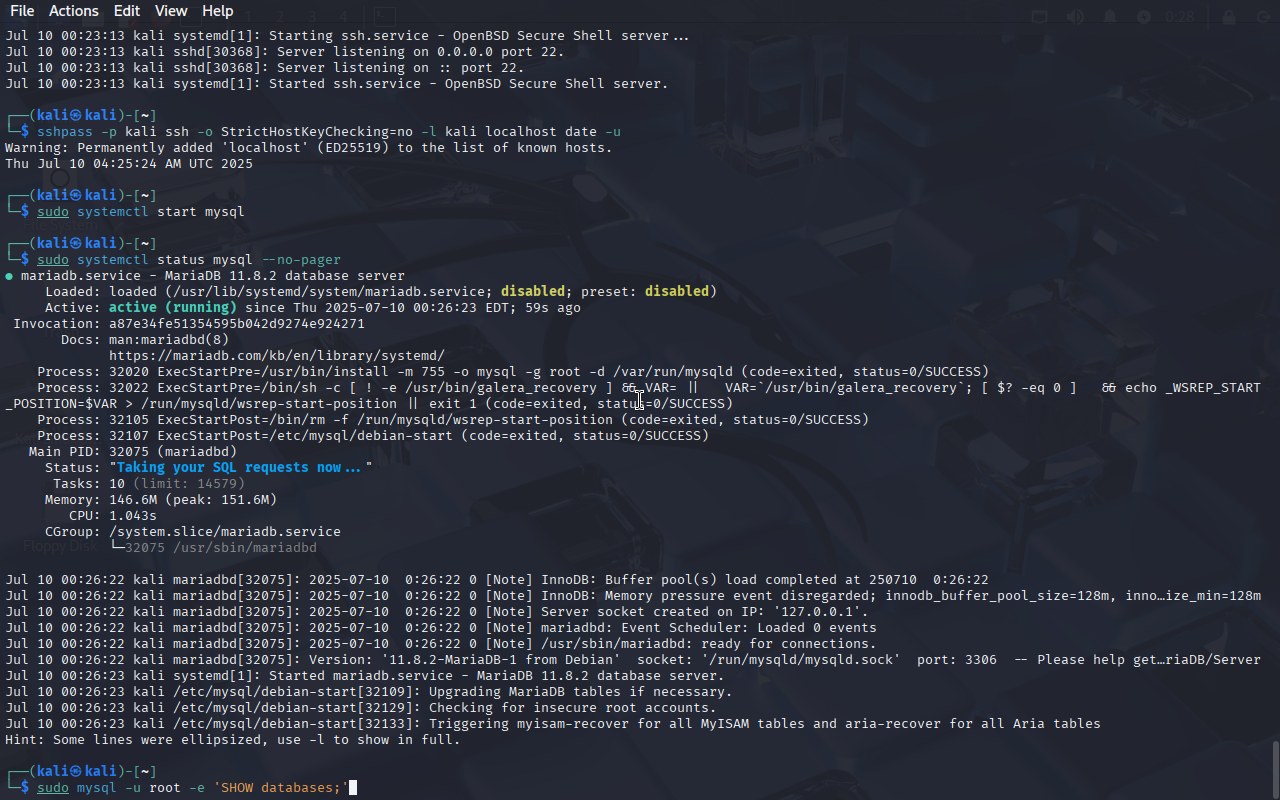Click 'Buffer pool(s) load completed' log line

[x=497, y=580]
